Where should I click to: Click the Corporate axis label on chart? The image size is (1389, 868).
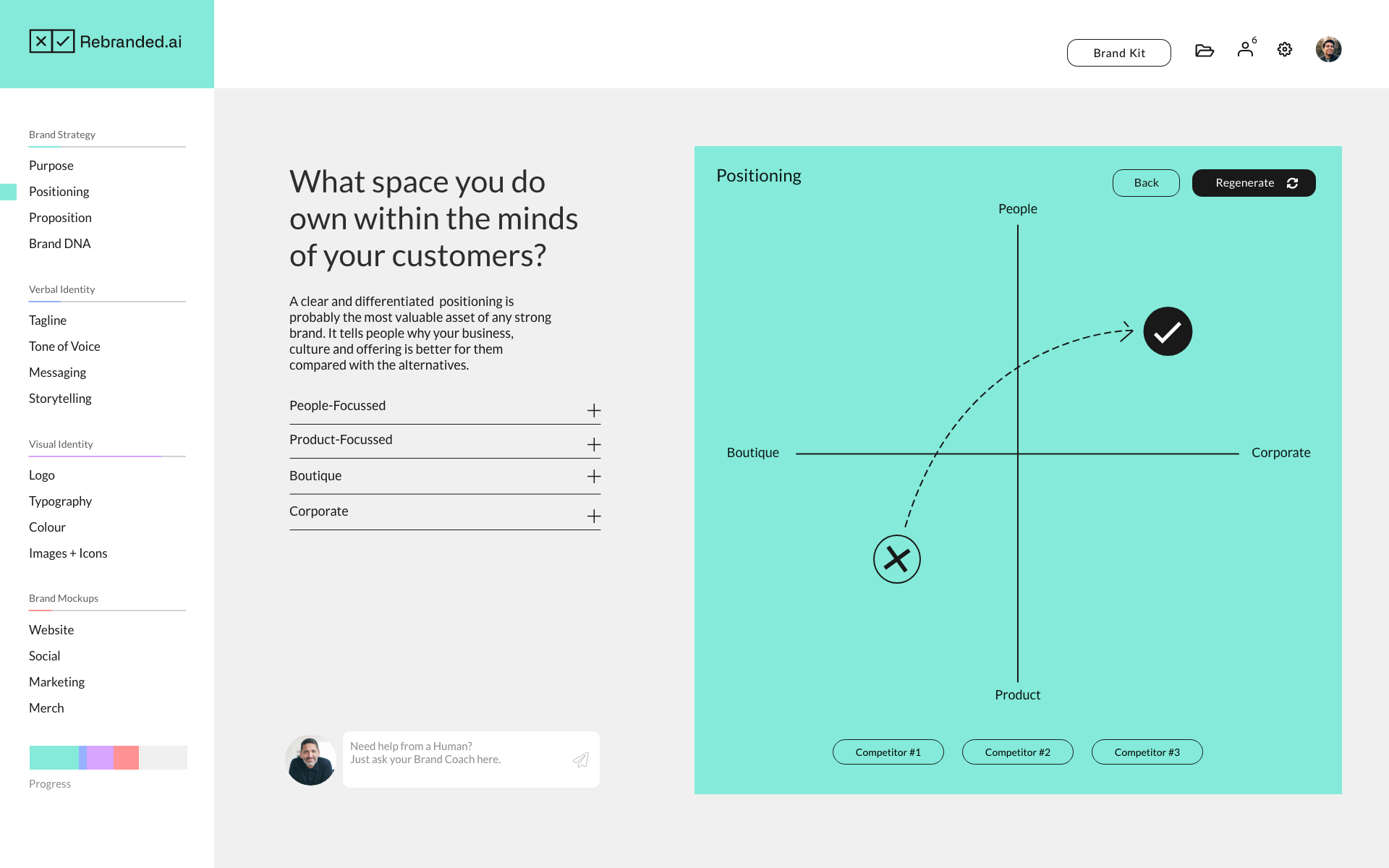coord(1281,453)
